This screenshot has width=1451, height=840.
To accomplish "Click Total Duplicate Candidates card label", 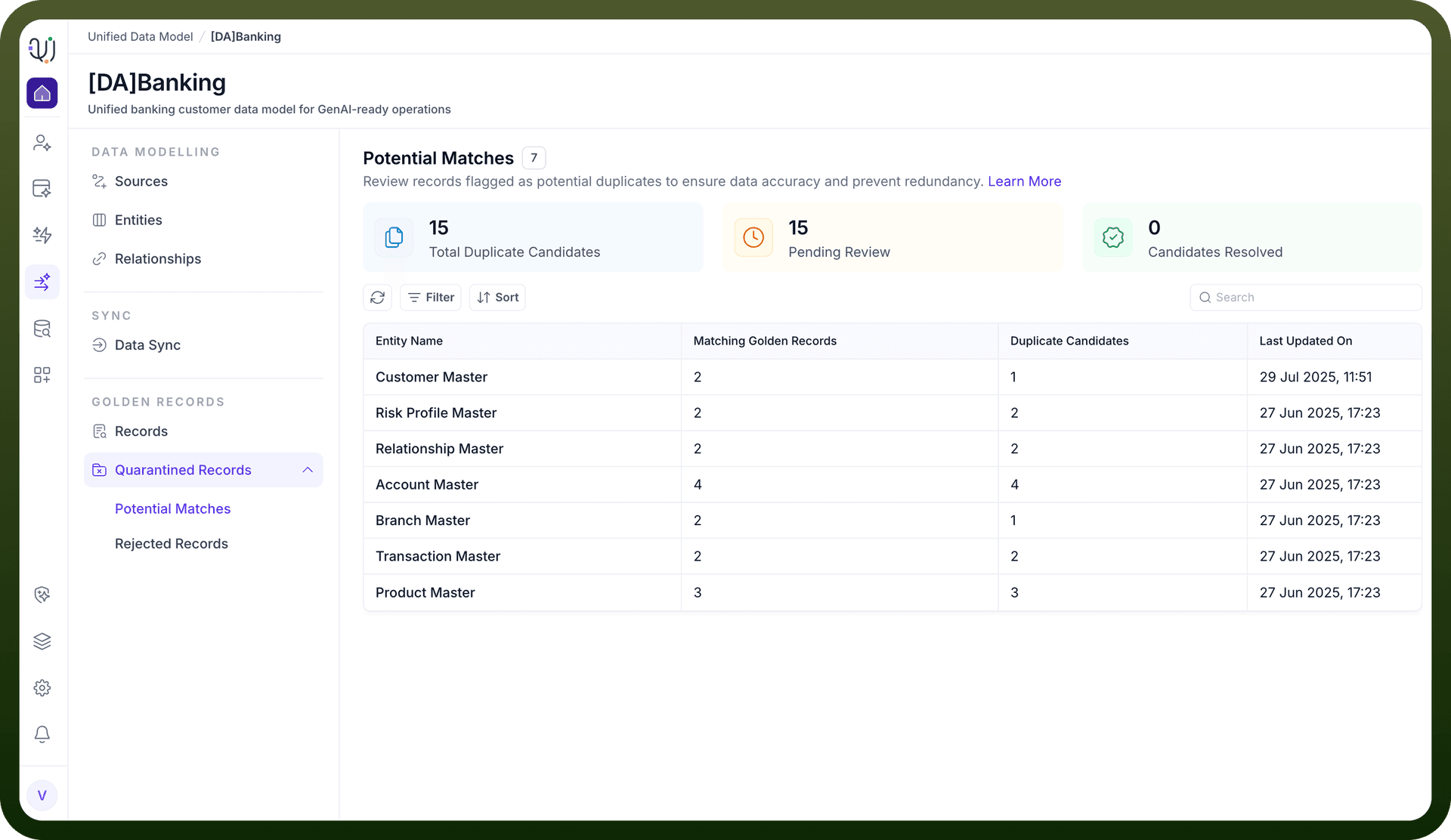I will coord(515,252).
